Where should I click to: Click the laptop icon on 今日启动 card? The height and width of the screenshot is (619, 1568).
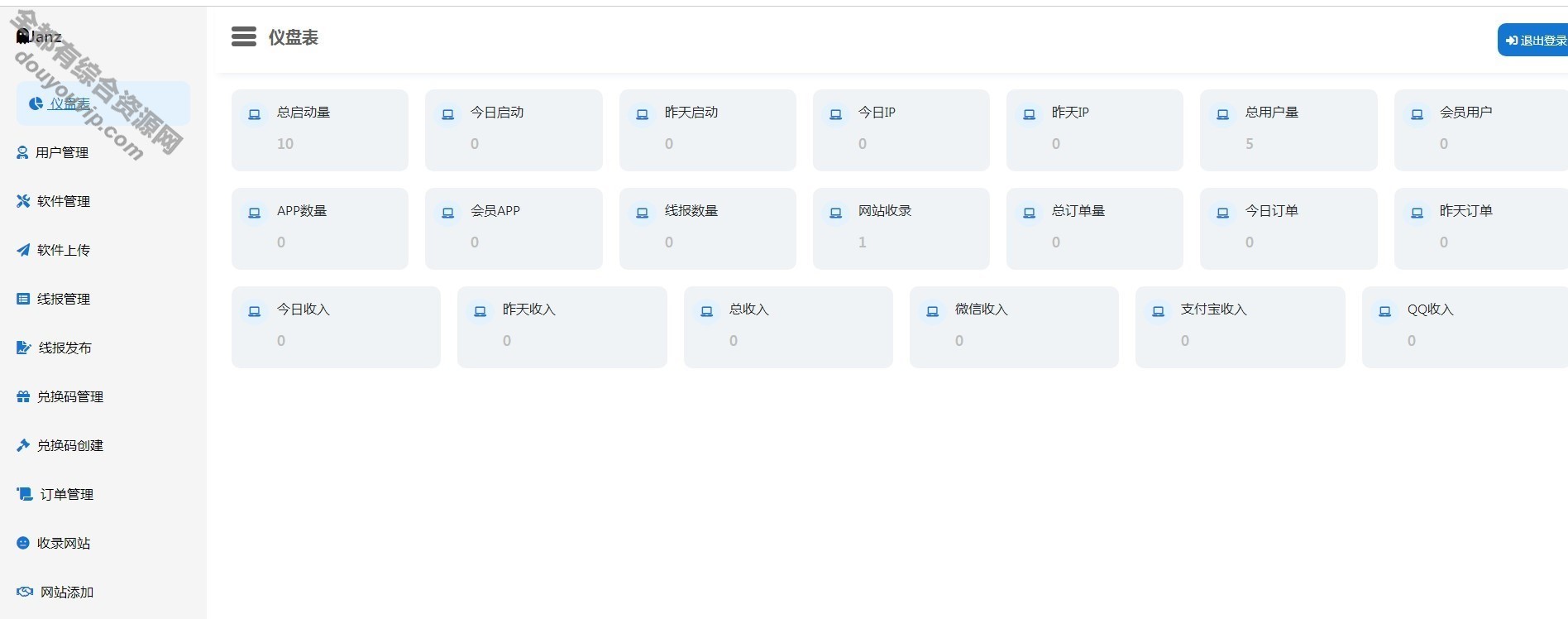click(448, 114)
